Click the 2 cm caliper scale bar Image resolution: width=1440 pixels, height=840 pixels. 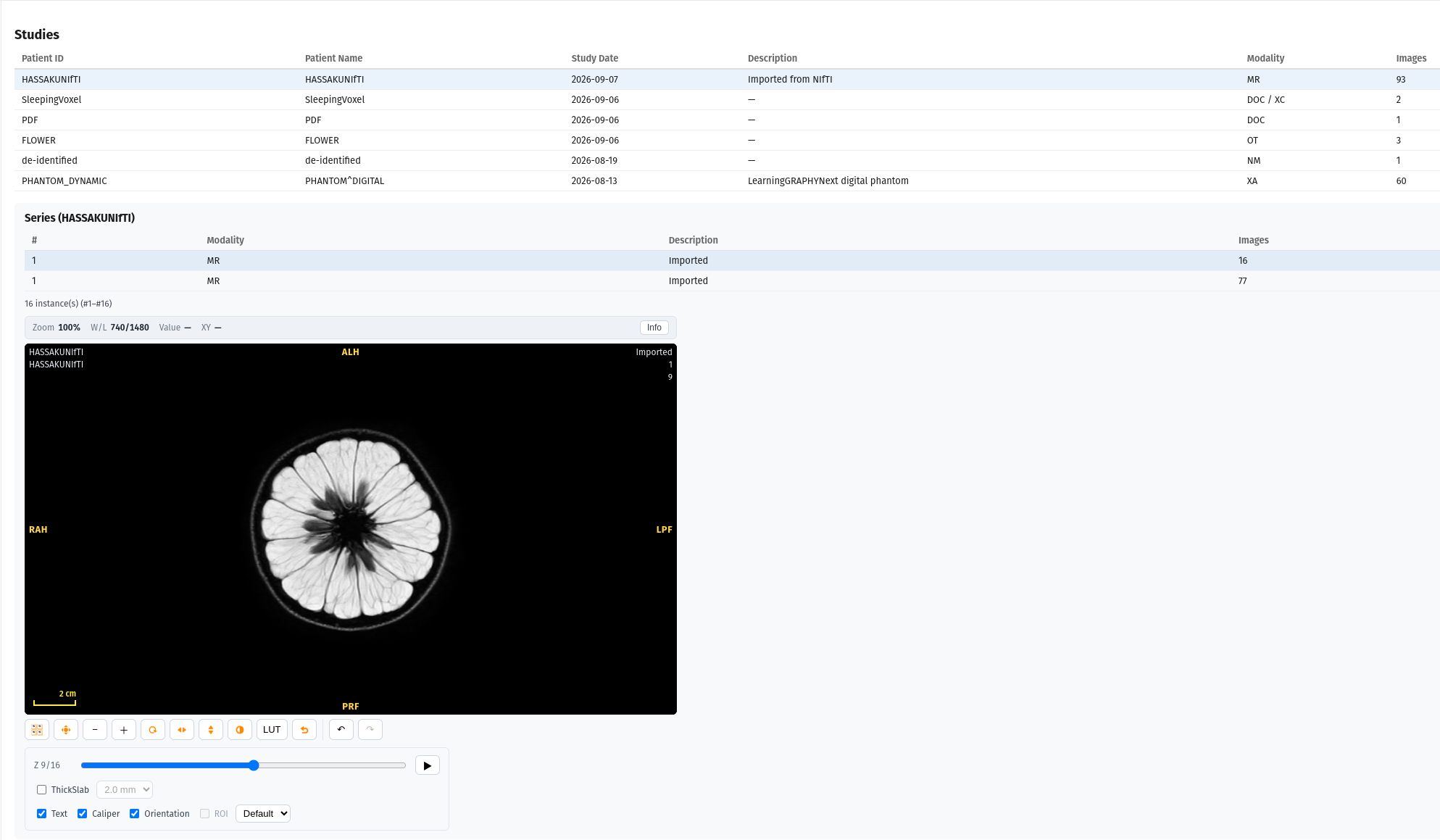(55, 699)
